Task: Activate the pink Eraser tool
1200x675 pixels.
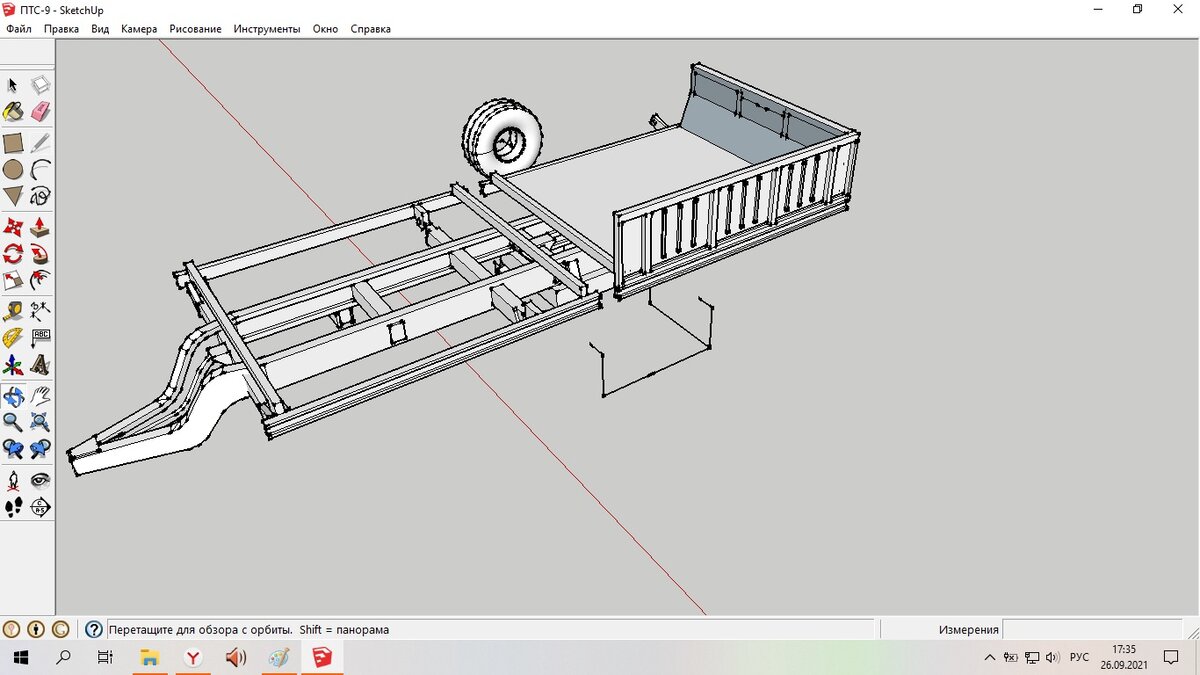Action: point(41,111)
